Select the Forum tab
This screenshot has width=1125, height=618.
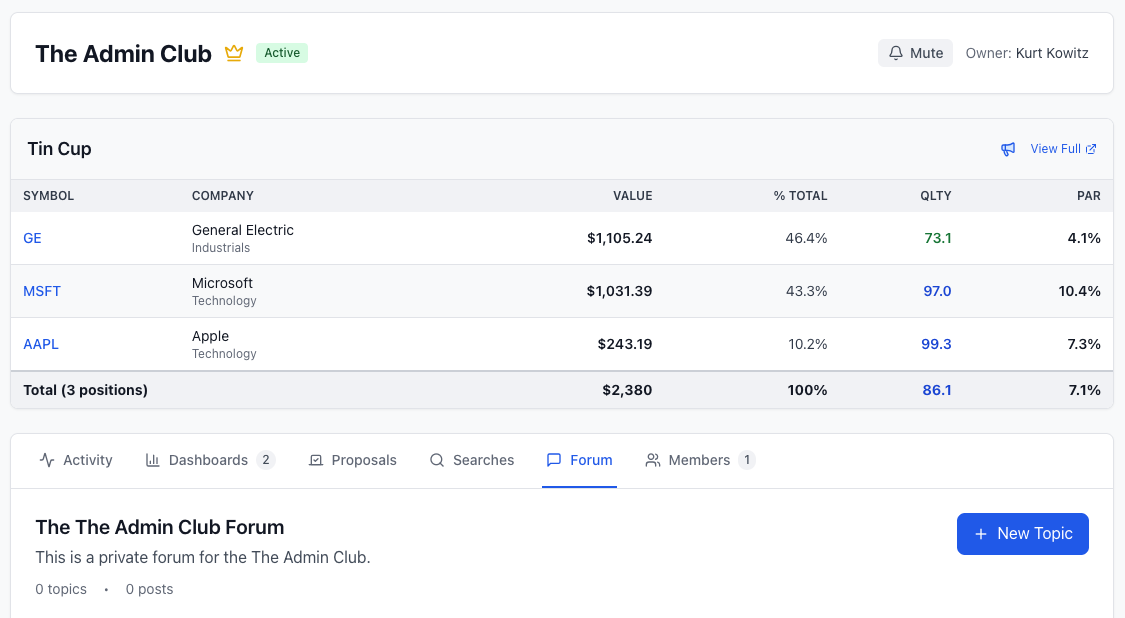[580, 460]
